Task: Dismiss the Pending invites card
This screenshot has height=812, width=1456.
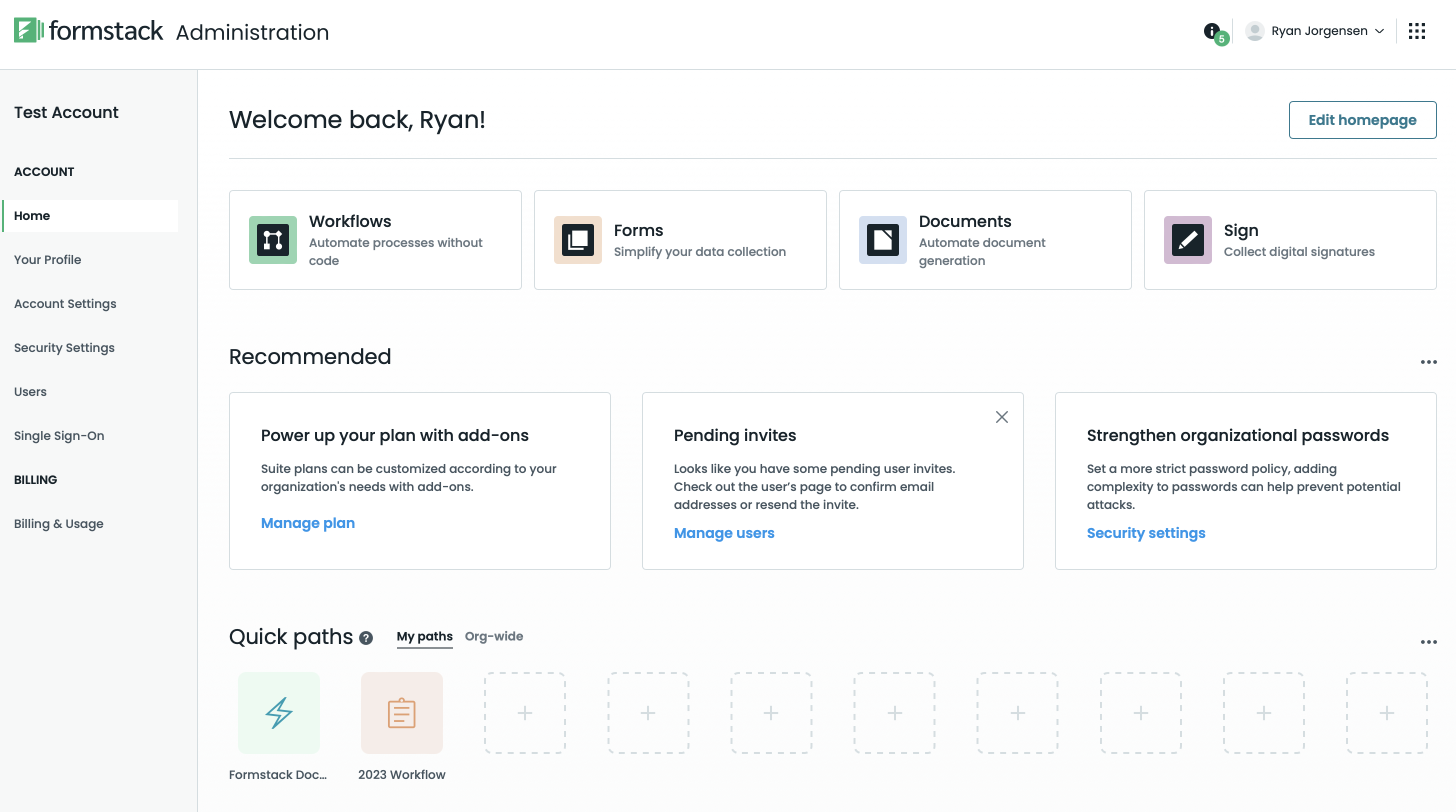Action: click(x=1001, y=416)
